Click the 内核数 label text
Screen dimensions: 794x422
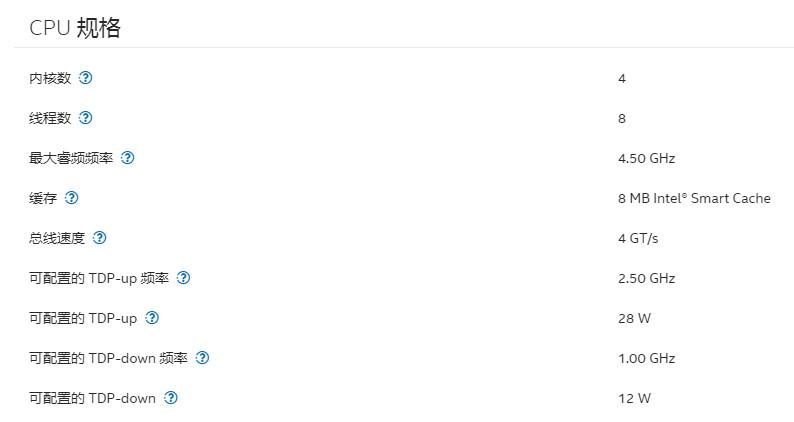[x=50, y=78]
